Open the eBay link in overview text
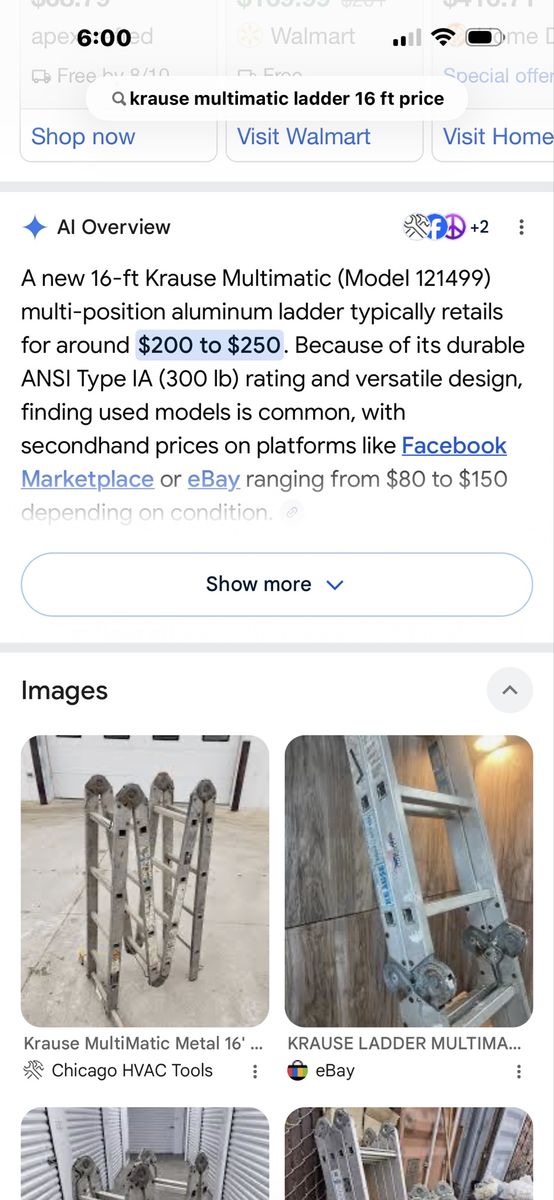Image resolution: width=554 pixels, height=1200 pixels. (214, 479)
